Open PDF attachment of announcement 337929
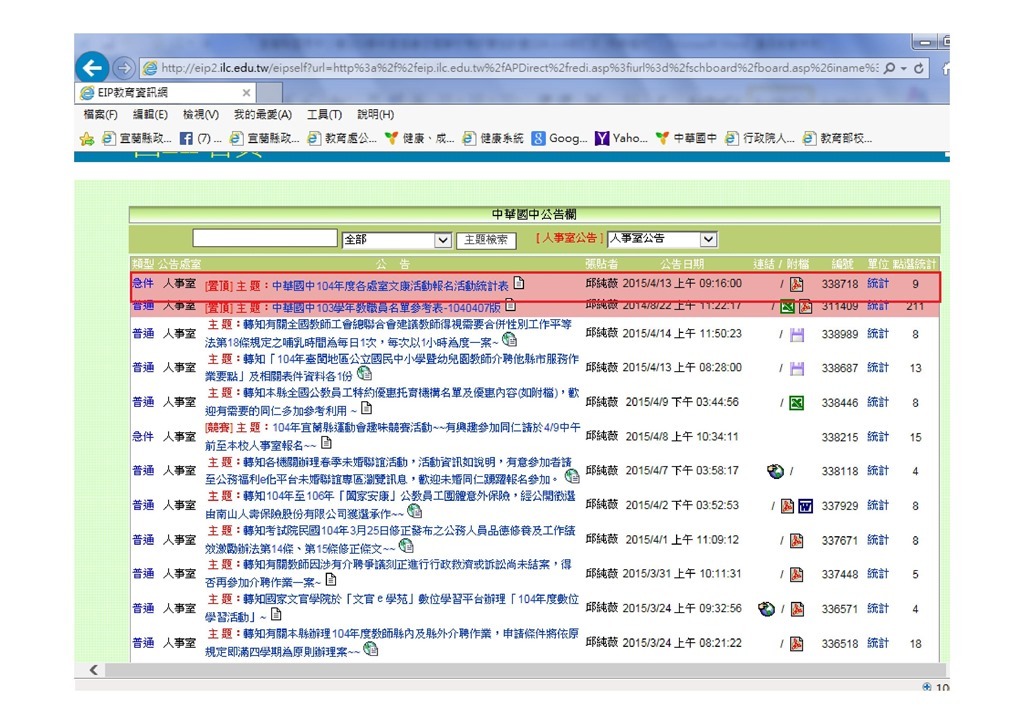This screenshot has height=724, width=1024. coord(788,506)
